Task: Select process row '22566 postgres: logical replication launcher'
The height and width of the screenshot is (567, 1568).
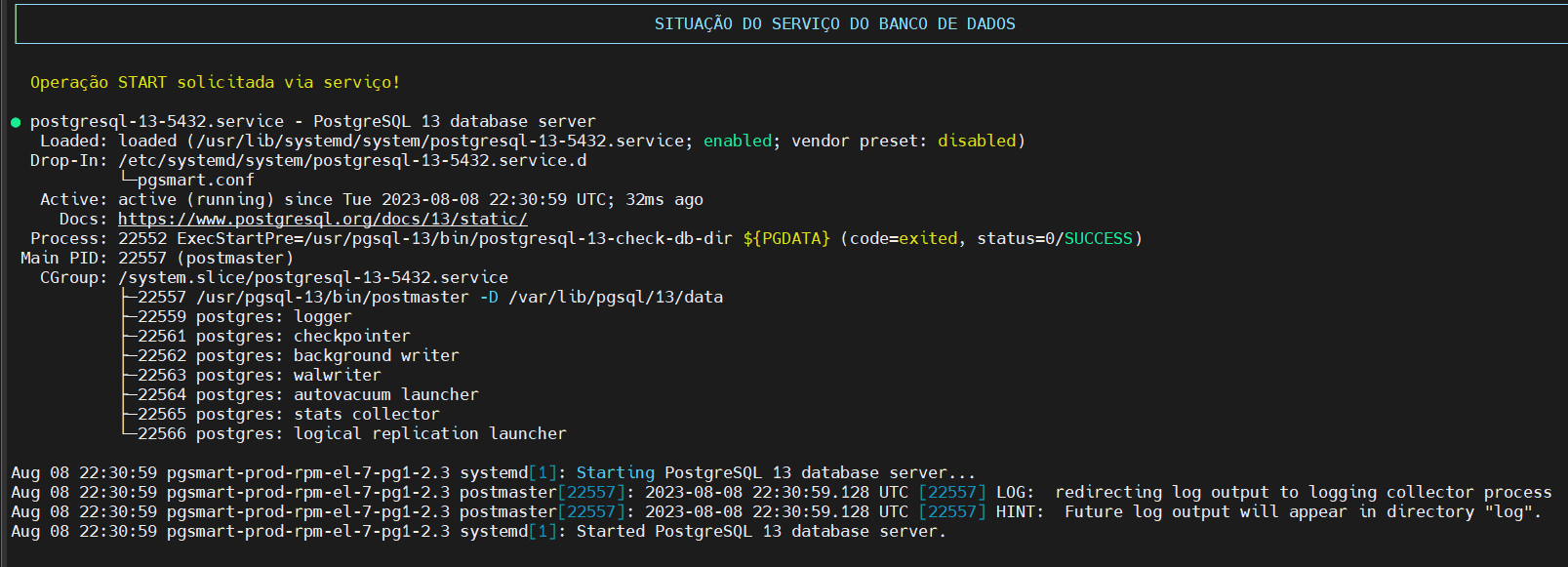Action: coord(352,433)
